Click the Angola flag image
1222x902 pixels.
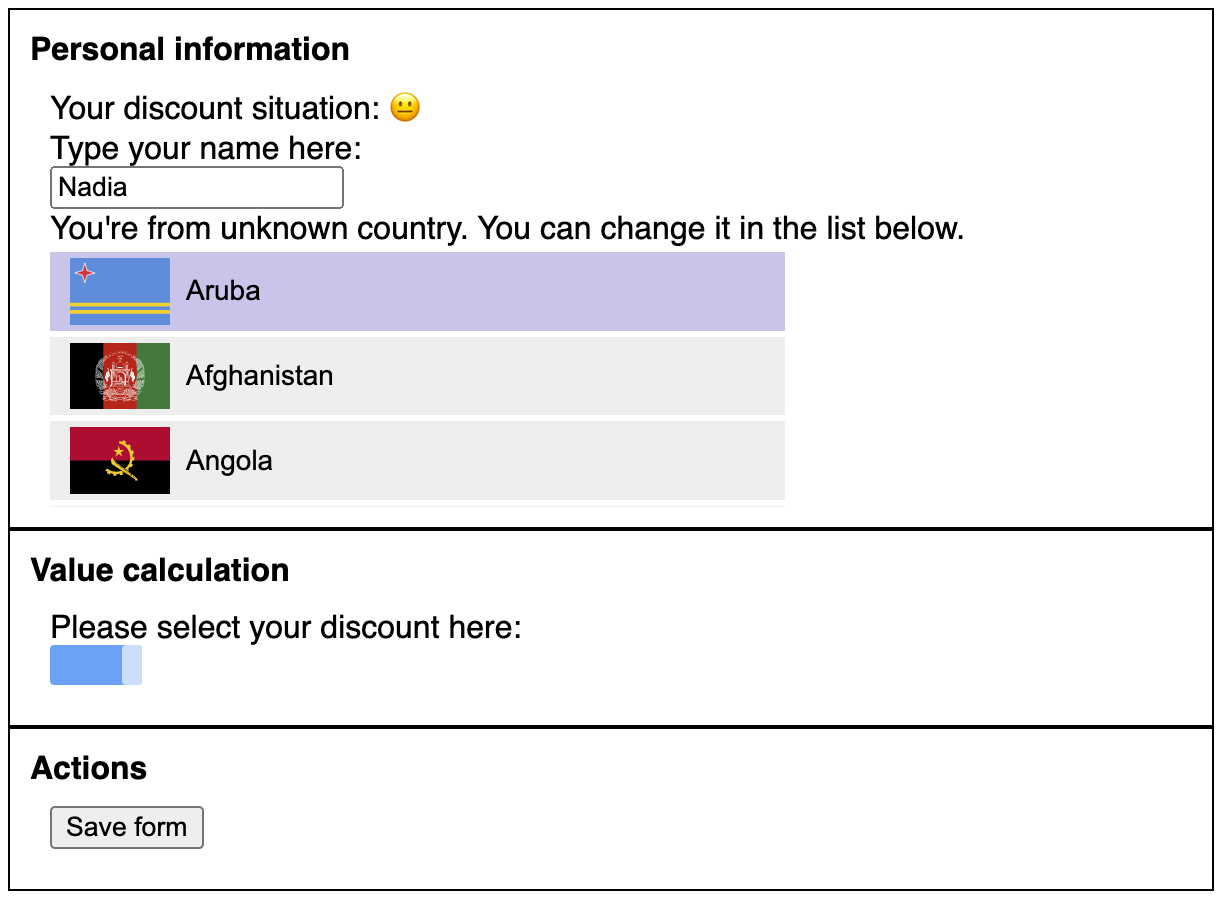pos(120,461)
